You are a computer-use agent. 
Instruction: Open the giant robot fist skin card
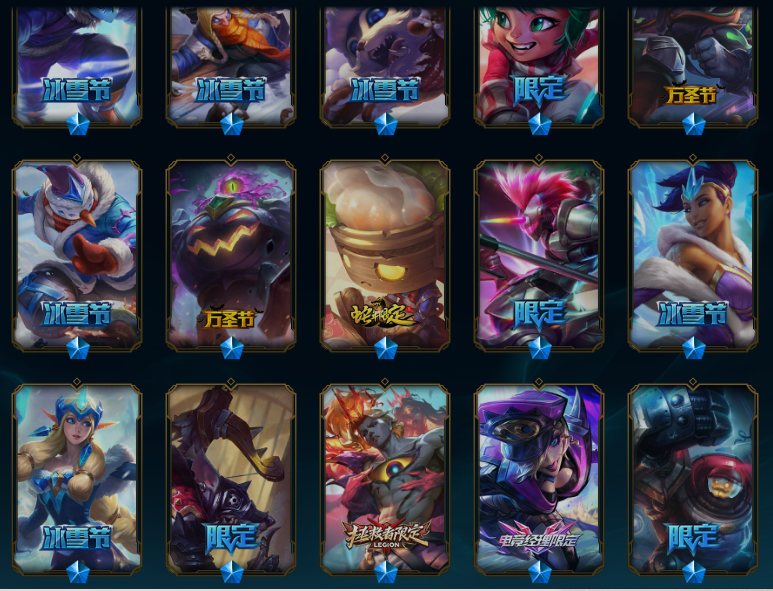point(693,479)
